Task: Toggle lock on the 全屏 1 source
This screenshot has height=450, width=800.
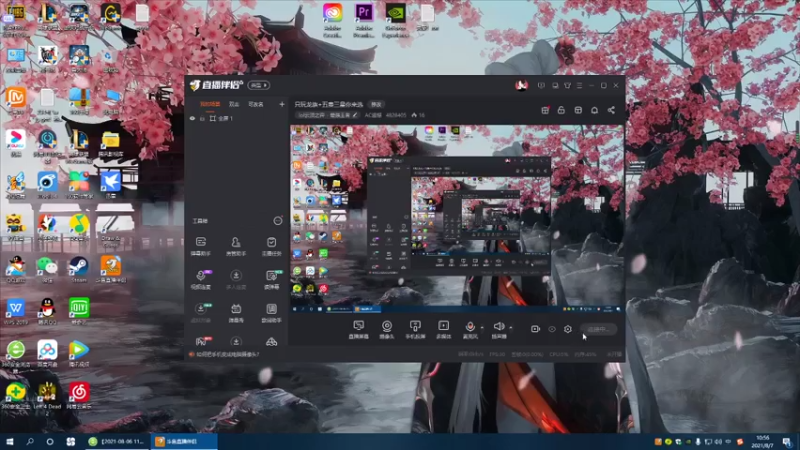Action: [x=202, y=118]
